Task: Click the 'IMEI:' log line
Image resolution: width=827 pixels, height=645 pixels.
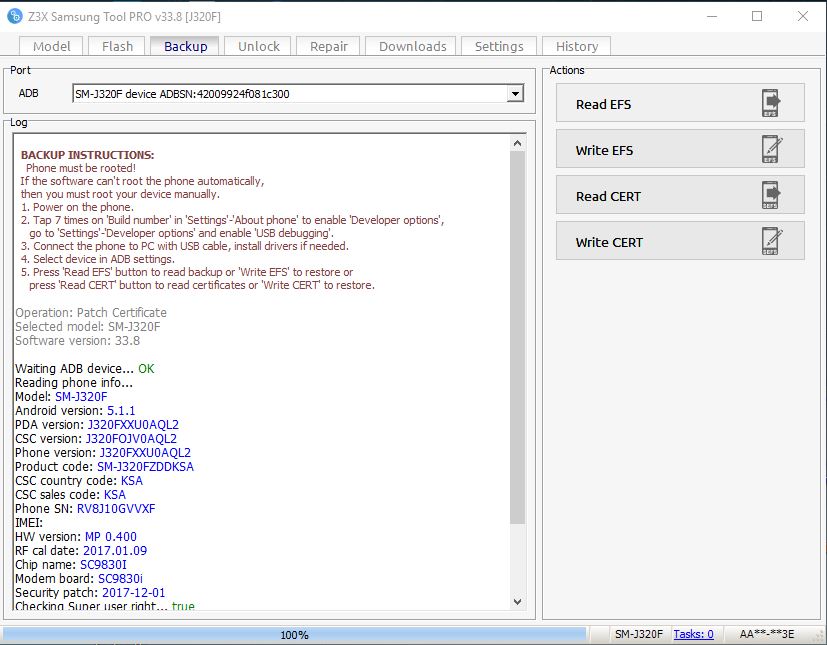Action: tap(29, 523)
